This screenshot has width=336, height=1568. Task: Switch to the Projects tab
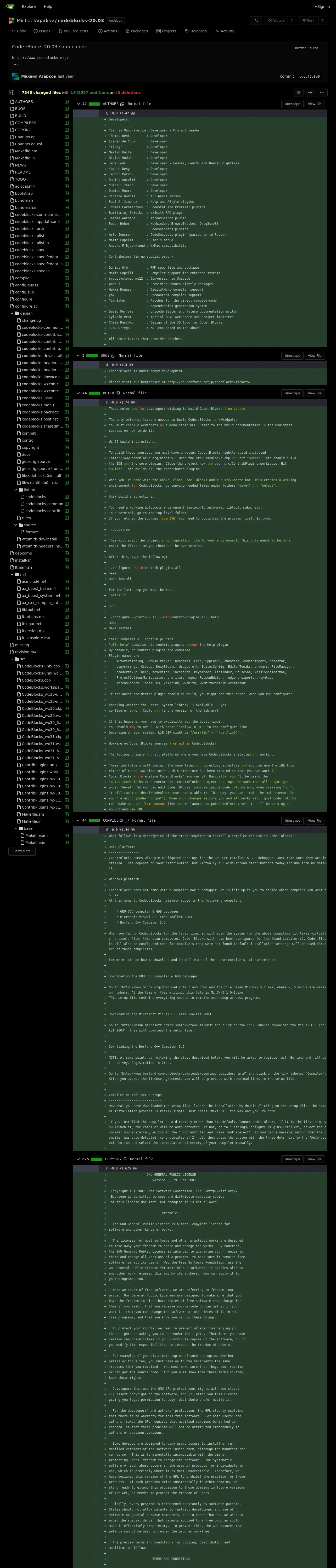[x=166, y=31]
